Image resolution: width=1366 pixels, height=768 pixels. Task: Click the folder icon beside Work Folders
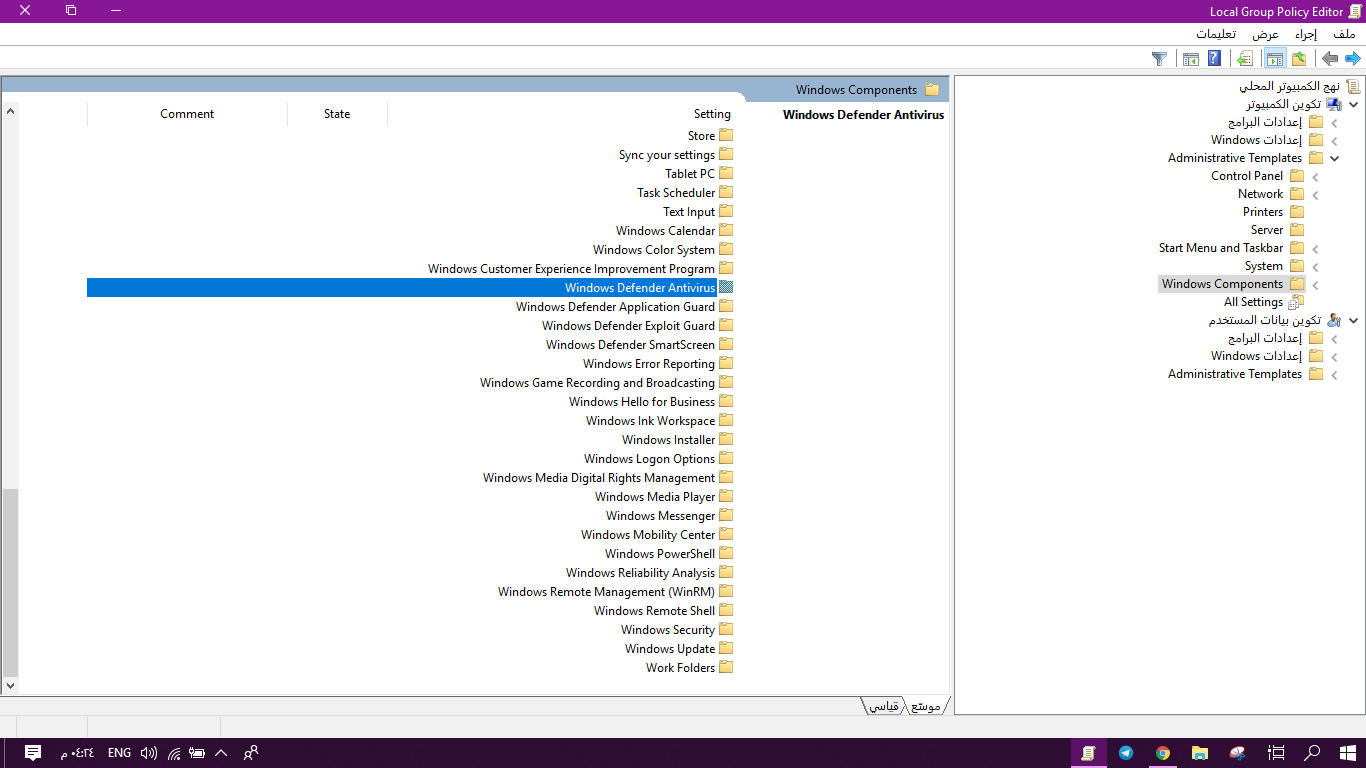(x=726, y=667)
